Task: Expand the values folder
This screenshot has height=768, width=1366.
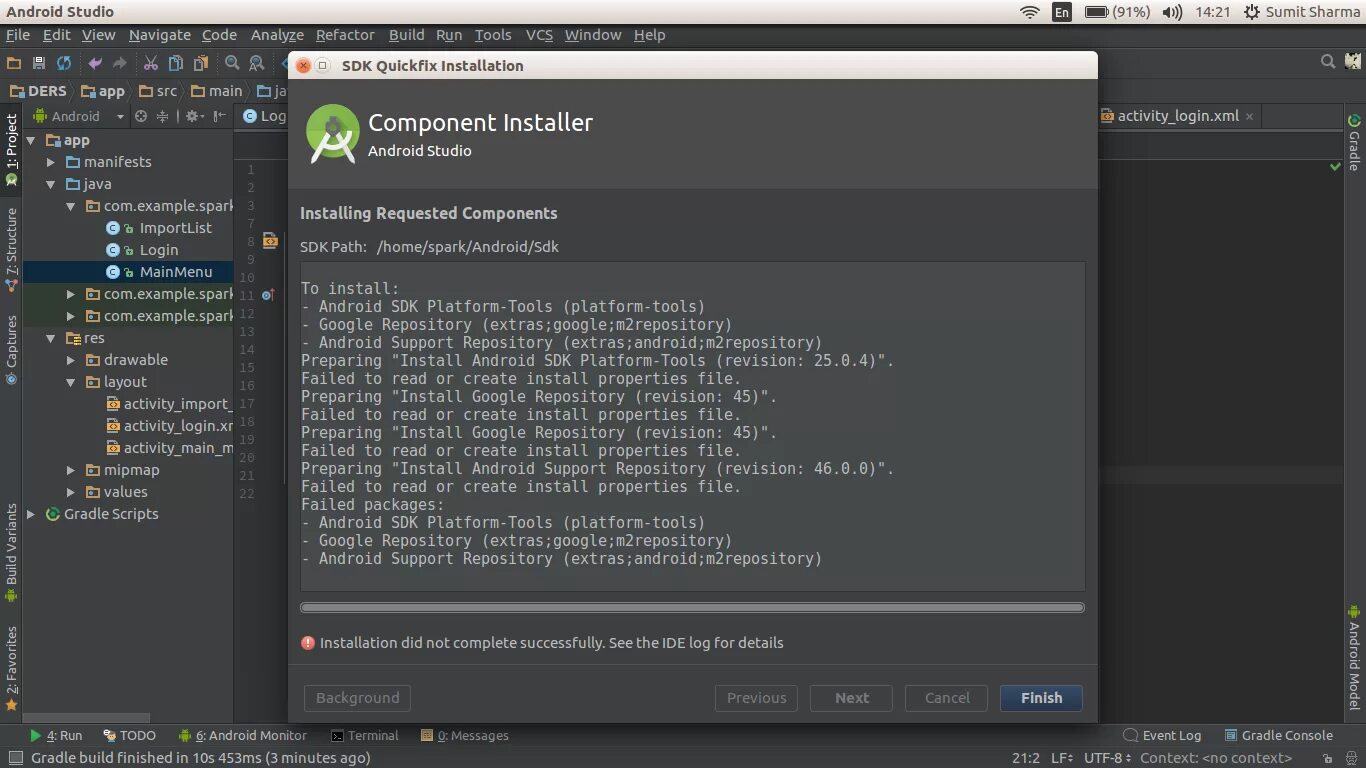Action: point(71,492)
